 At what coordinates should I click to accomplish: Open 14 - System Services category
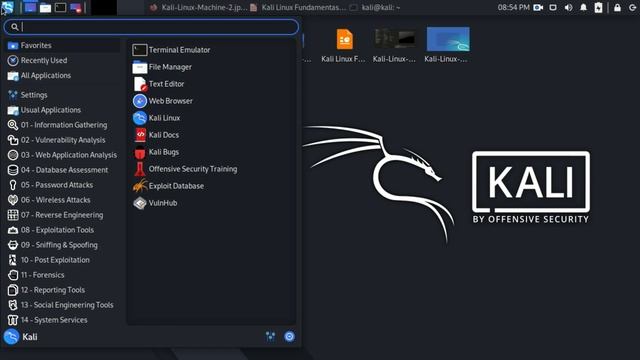pyautogui.click(x=63, y=320)
